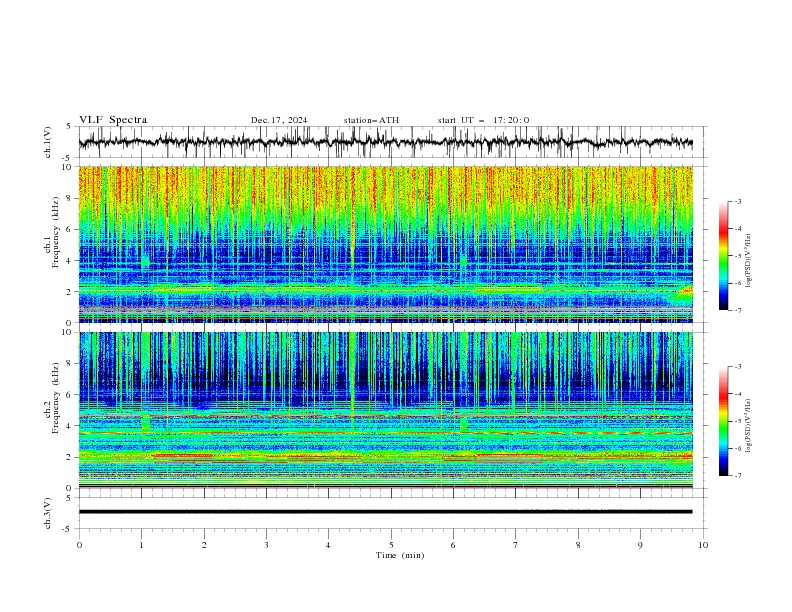Click the "station=ATH" label
Image resolution: width=792 pixels, height=612 pixels.
(371, 120)
